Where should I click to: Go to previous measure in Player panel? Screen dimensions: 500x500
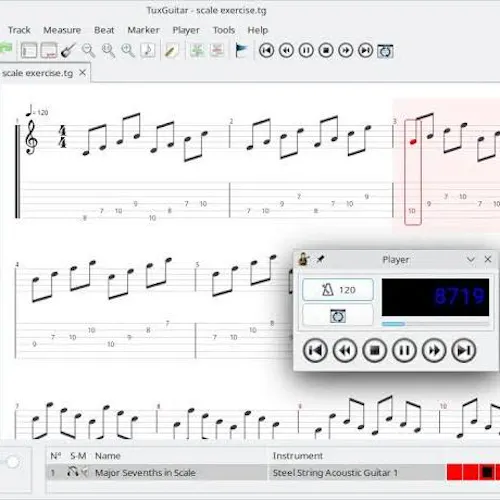click(x=345, y=350)
